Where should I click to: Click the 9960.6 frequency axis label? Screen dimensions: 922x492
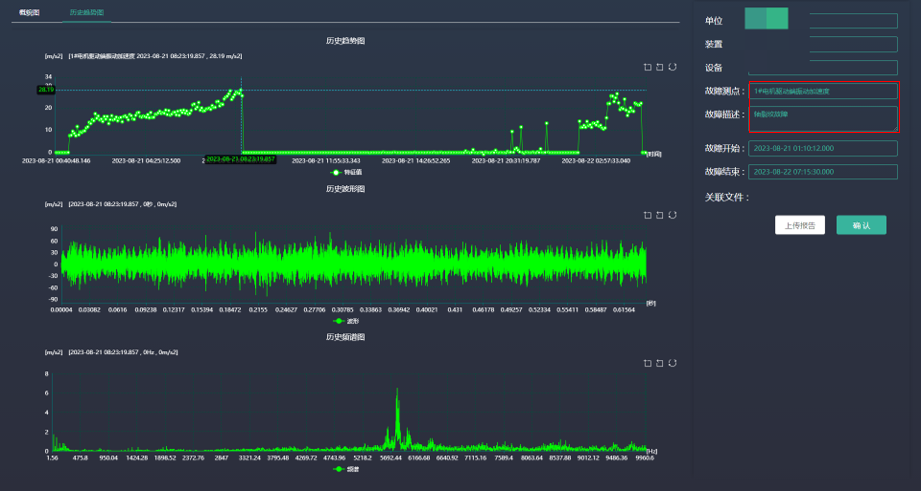point(643,457)
